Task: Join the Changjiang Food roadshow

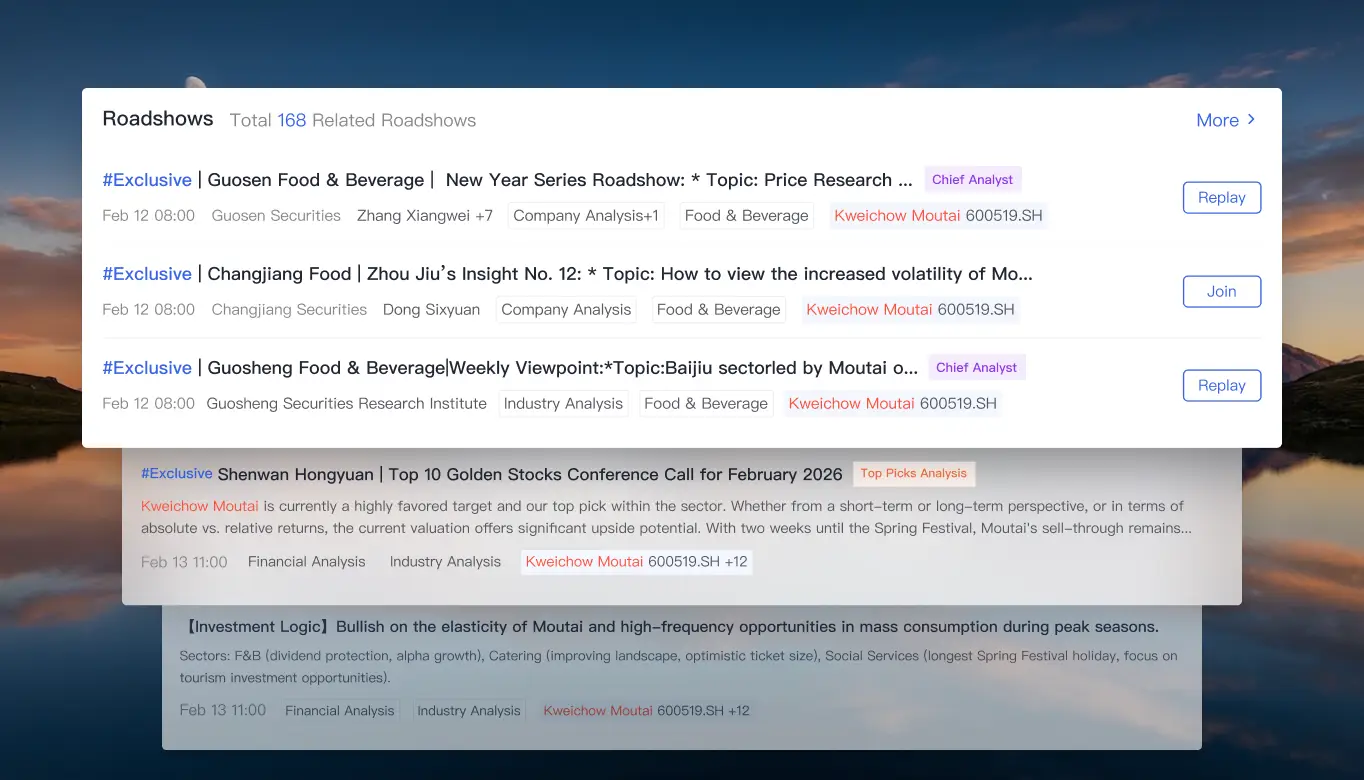Action: pyautogui.click(x=1222, y=291)
